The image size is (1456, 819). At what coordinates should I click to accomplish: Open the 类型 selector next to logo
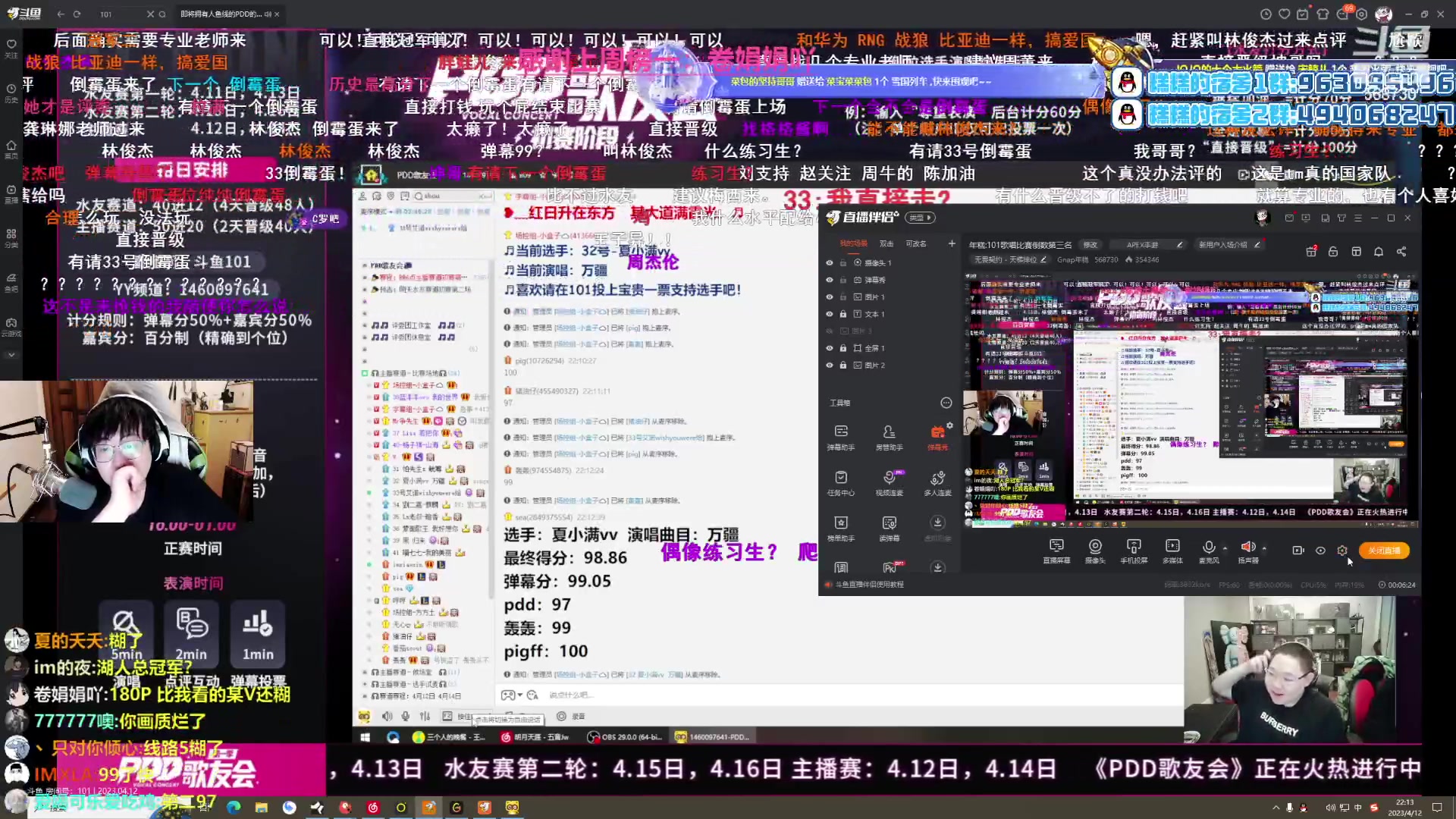921,218
